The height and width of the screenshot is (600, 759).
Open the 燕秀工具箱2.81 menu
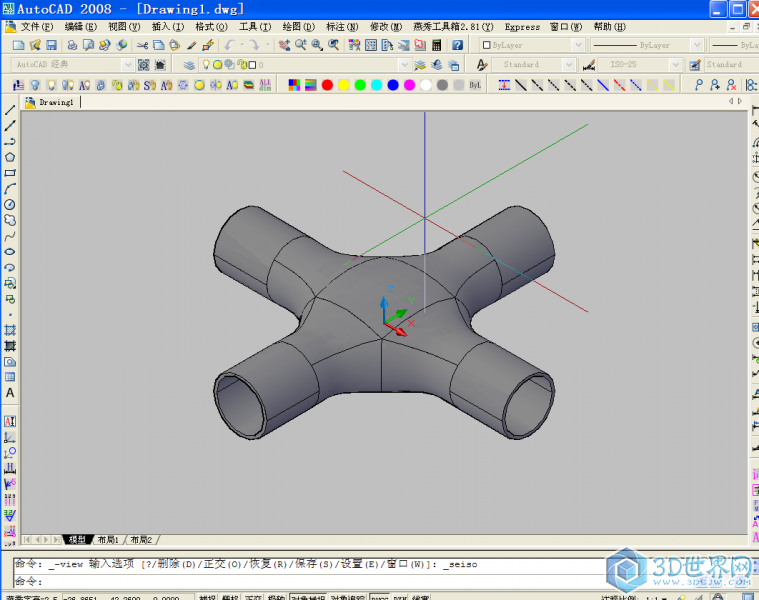pyautogui.click(x=453, y=27)
